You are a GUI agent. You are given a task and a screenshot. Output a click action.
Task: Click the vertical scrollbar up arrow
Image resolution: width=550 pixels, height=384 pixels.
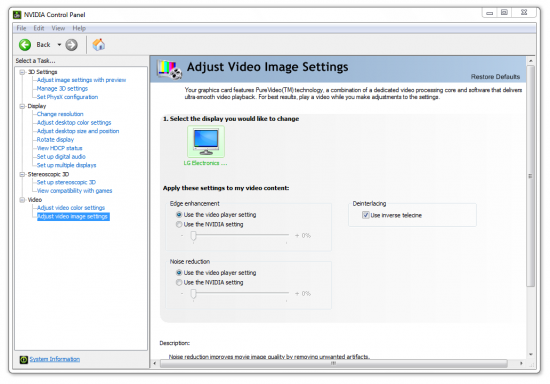coord(531,61)
